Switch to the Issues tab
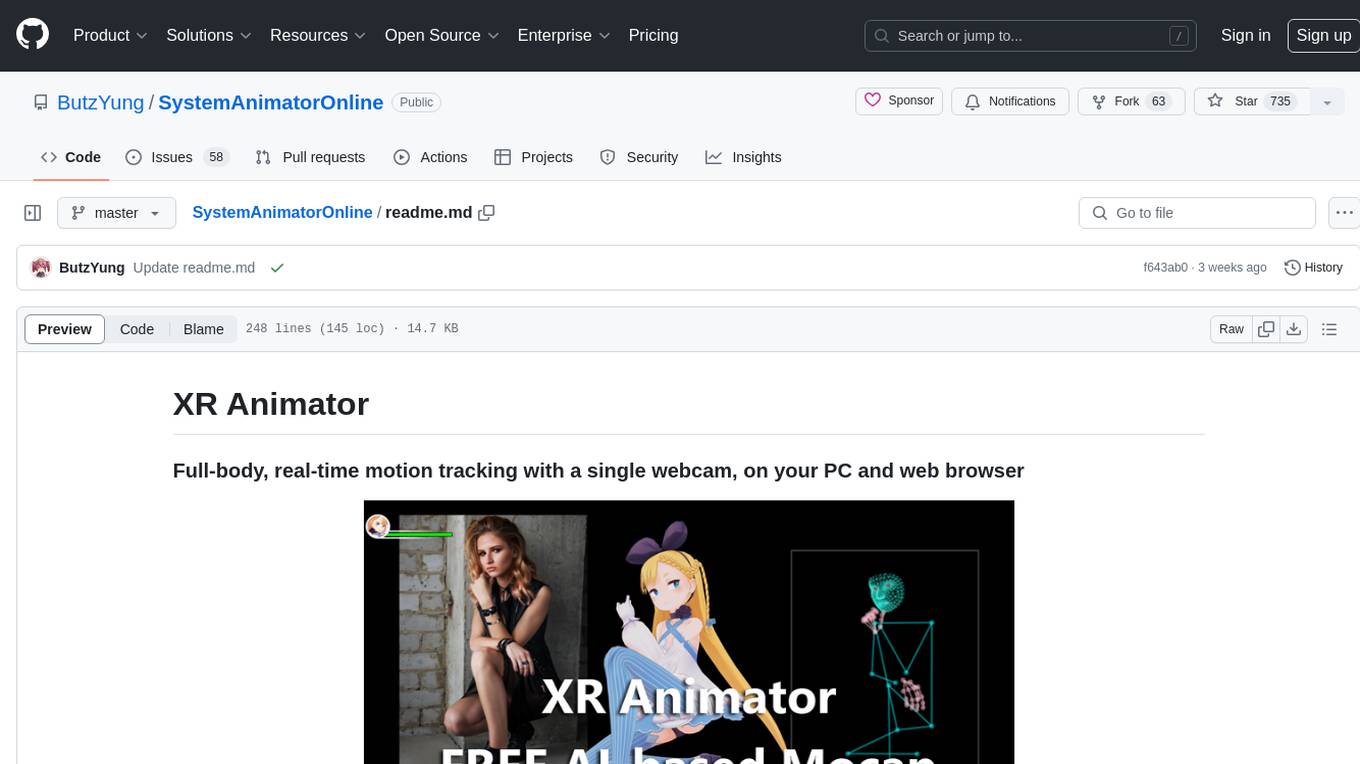Screen dimensions: 1360x764 [176, 157]
